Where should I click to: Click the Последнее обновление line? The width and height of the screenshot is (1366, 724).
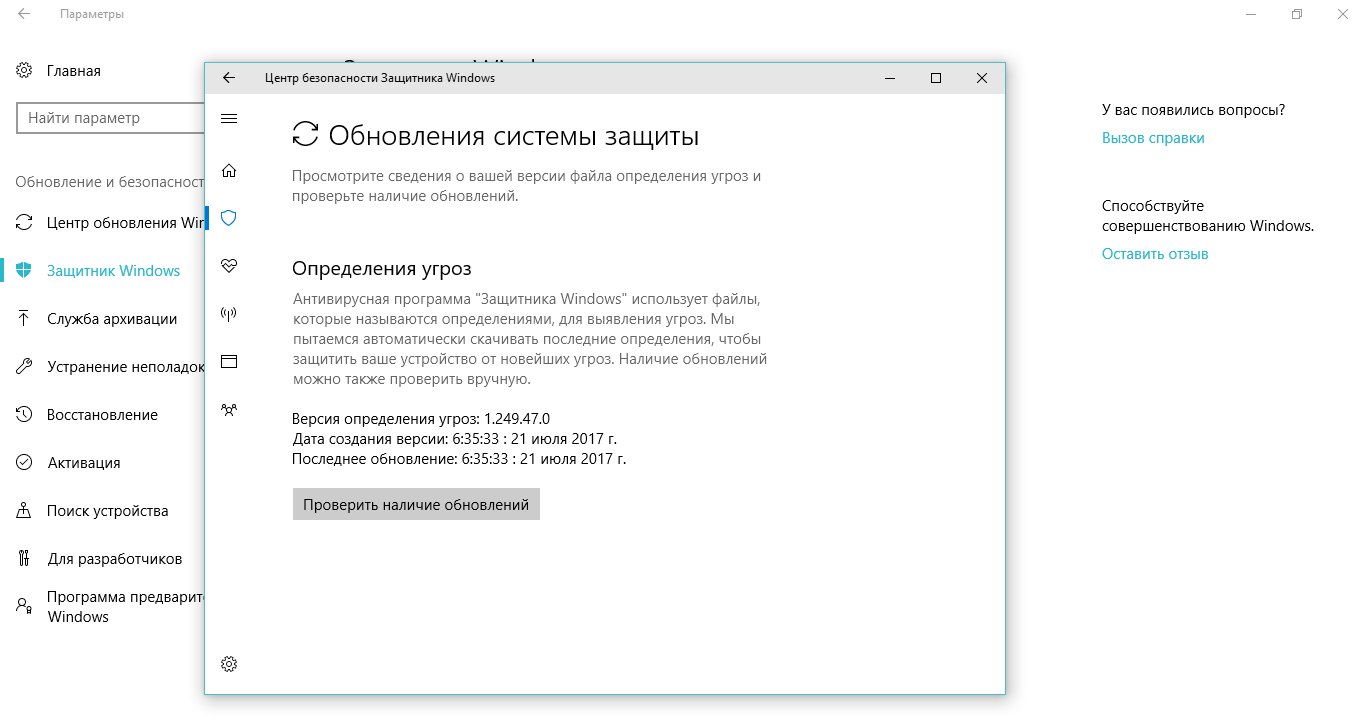[x=459, y=459]
